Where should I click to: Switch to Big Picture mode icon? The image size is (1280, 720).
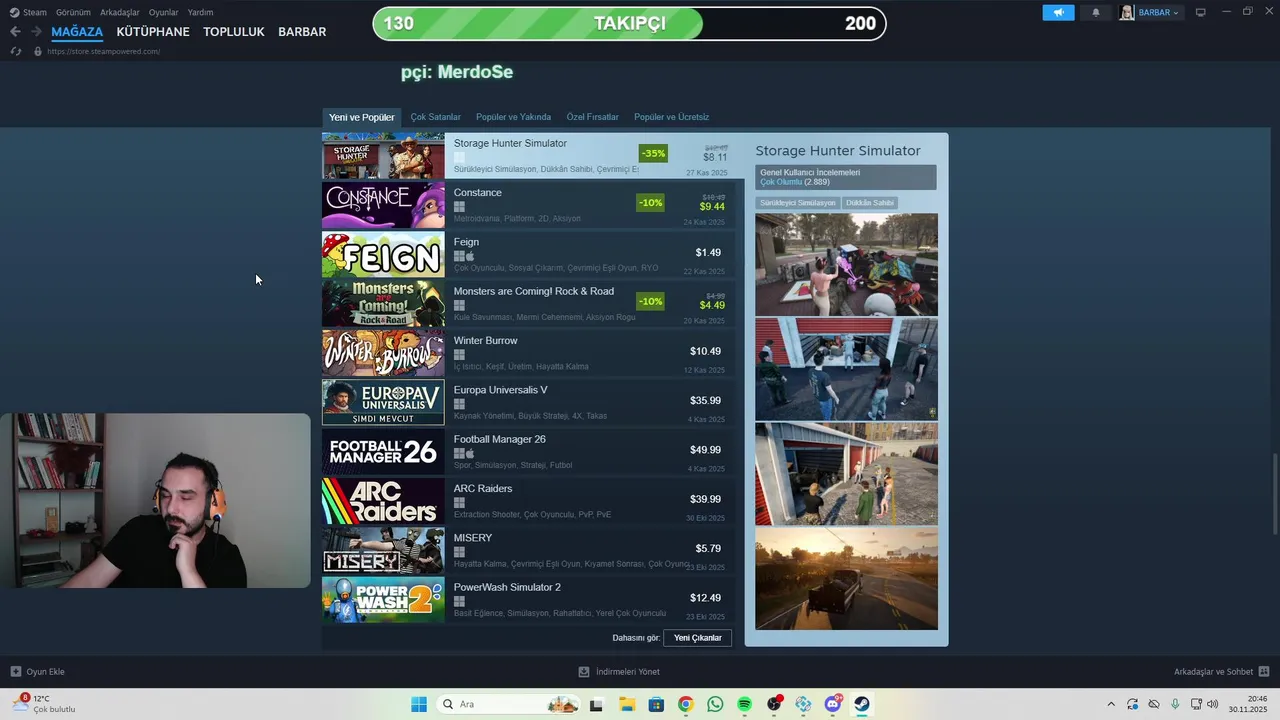1201,12
